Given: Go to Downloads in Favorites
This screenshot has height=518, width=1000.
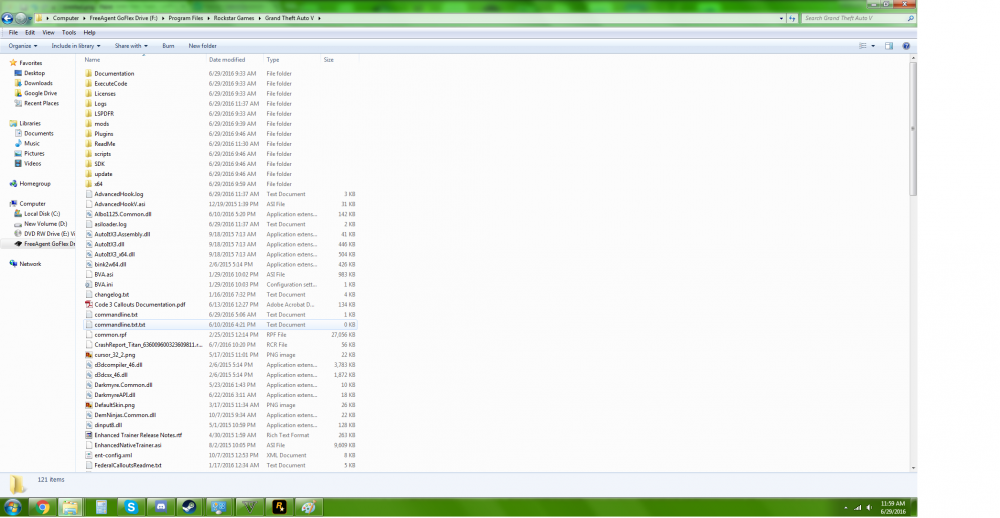Looking at the screenshot, I should point(38,83).
